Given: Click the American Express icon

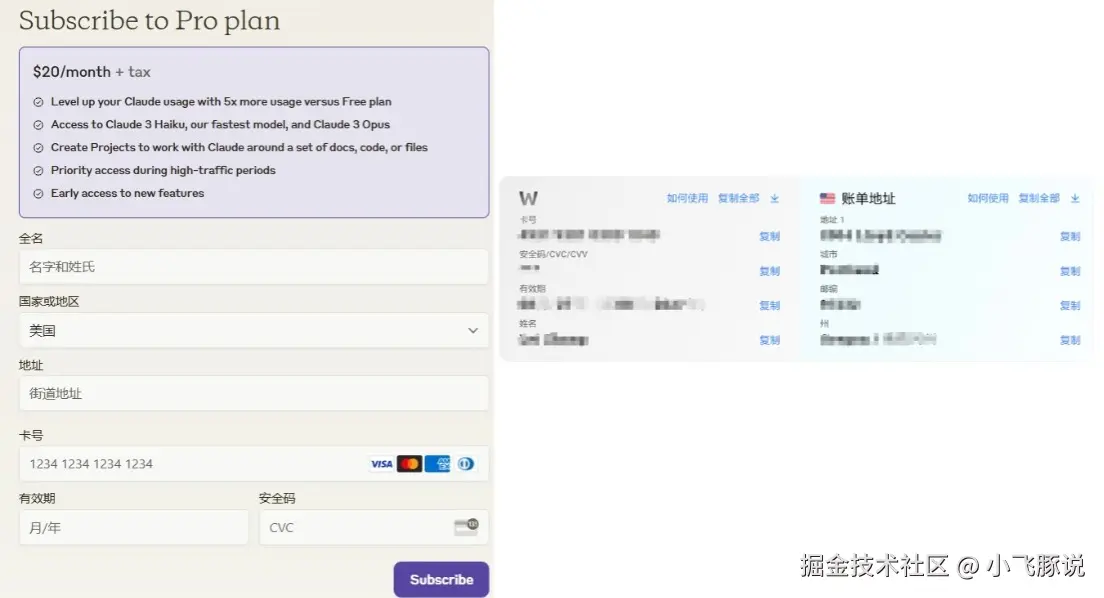Looking at the screenshot, I should point(437,464).
